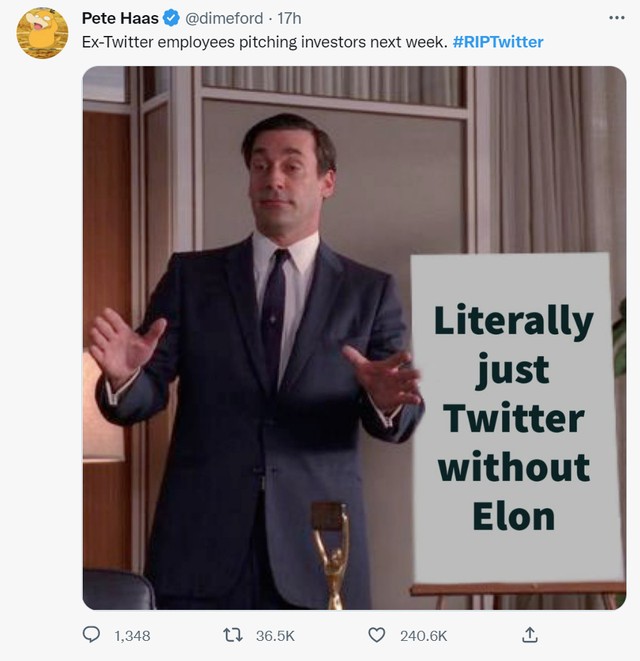640x661 pixels.
Task: Click the 240.6K likes count
Action: (423, 635)
